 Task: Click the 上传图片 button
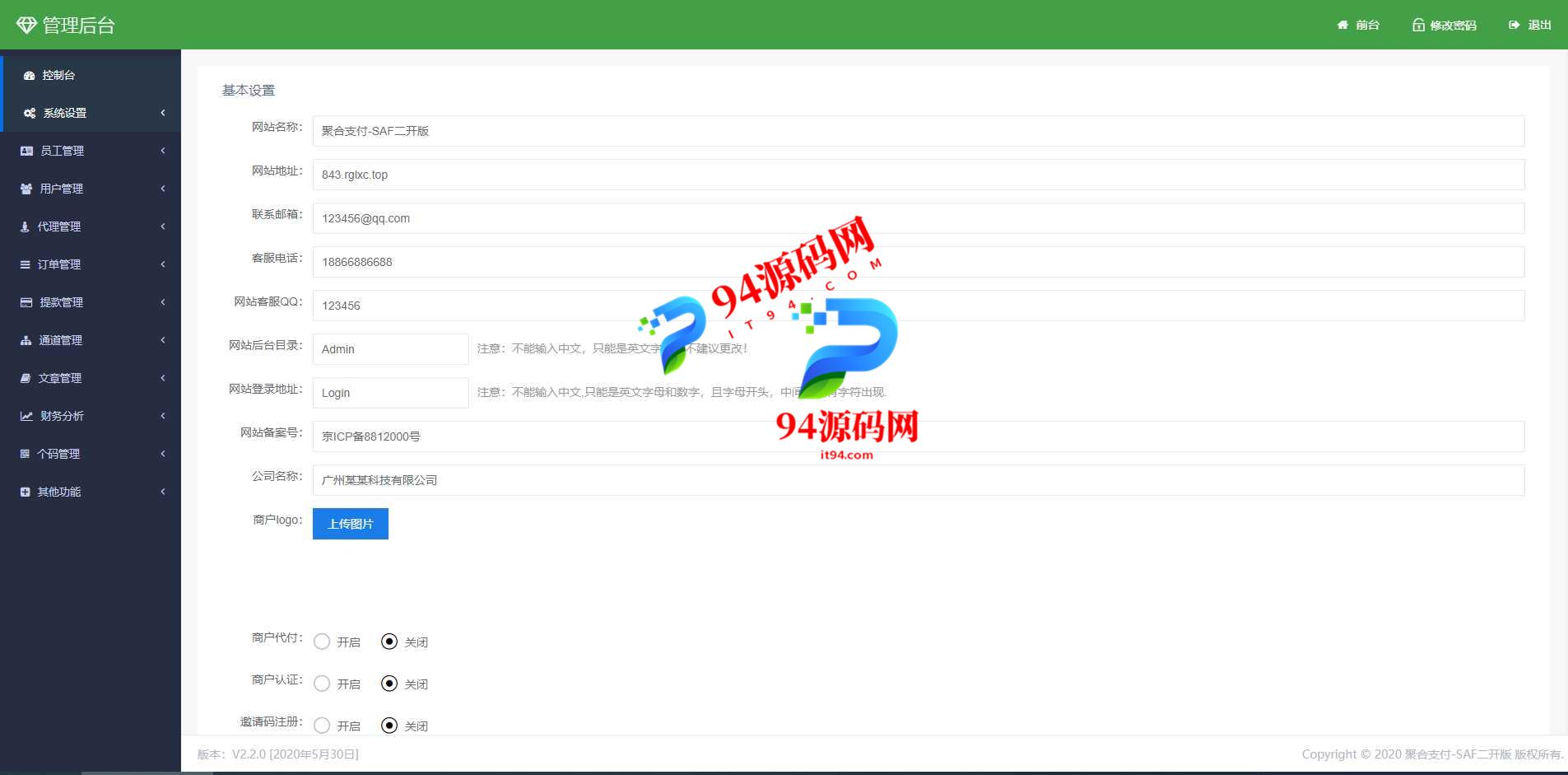click(351, 524)
